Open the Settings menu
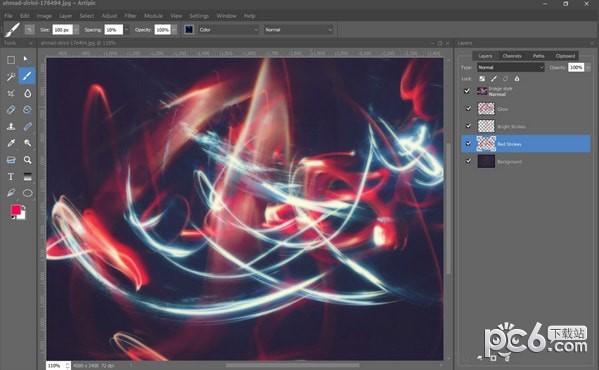Screen dimensions: 599x370 tap(199, 16)
